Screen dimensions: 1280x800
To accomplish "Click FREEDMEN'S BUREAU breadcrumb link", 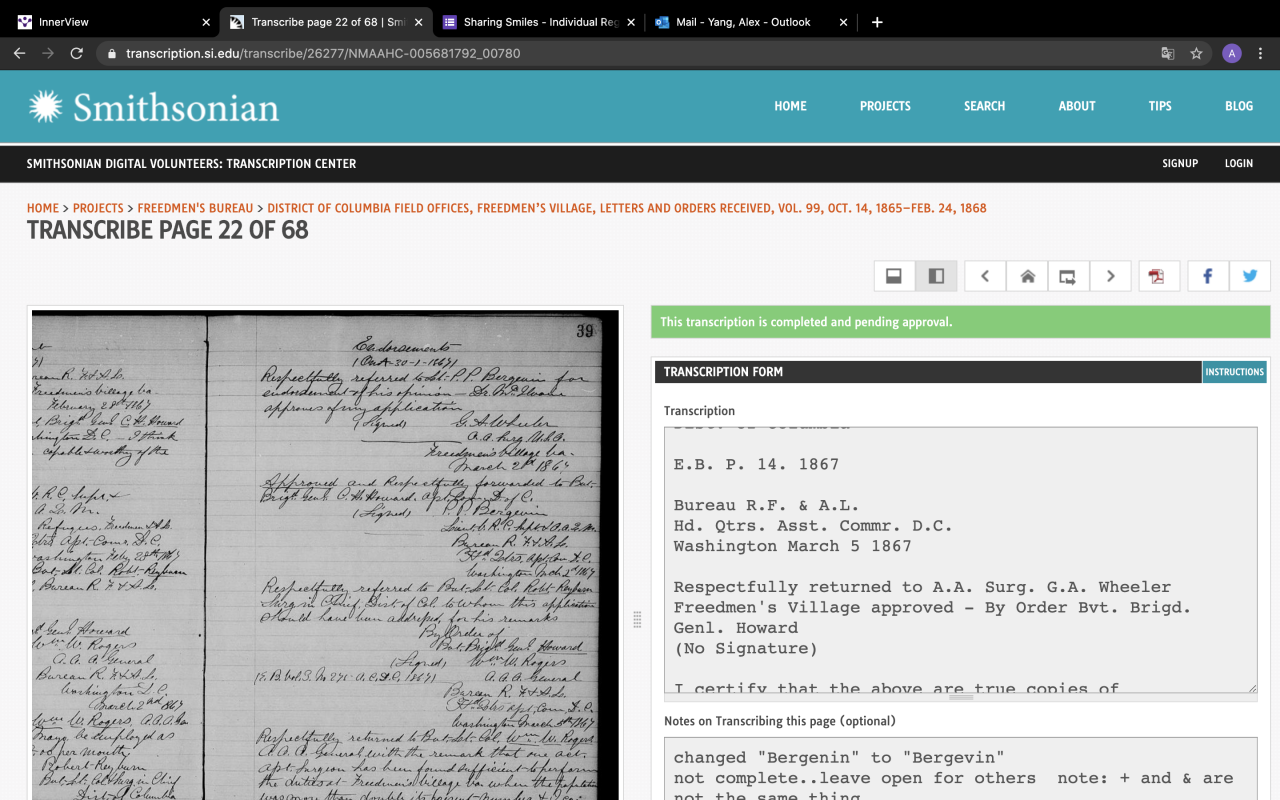I will [x=195, y=208].
